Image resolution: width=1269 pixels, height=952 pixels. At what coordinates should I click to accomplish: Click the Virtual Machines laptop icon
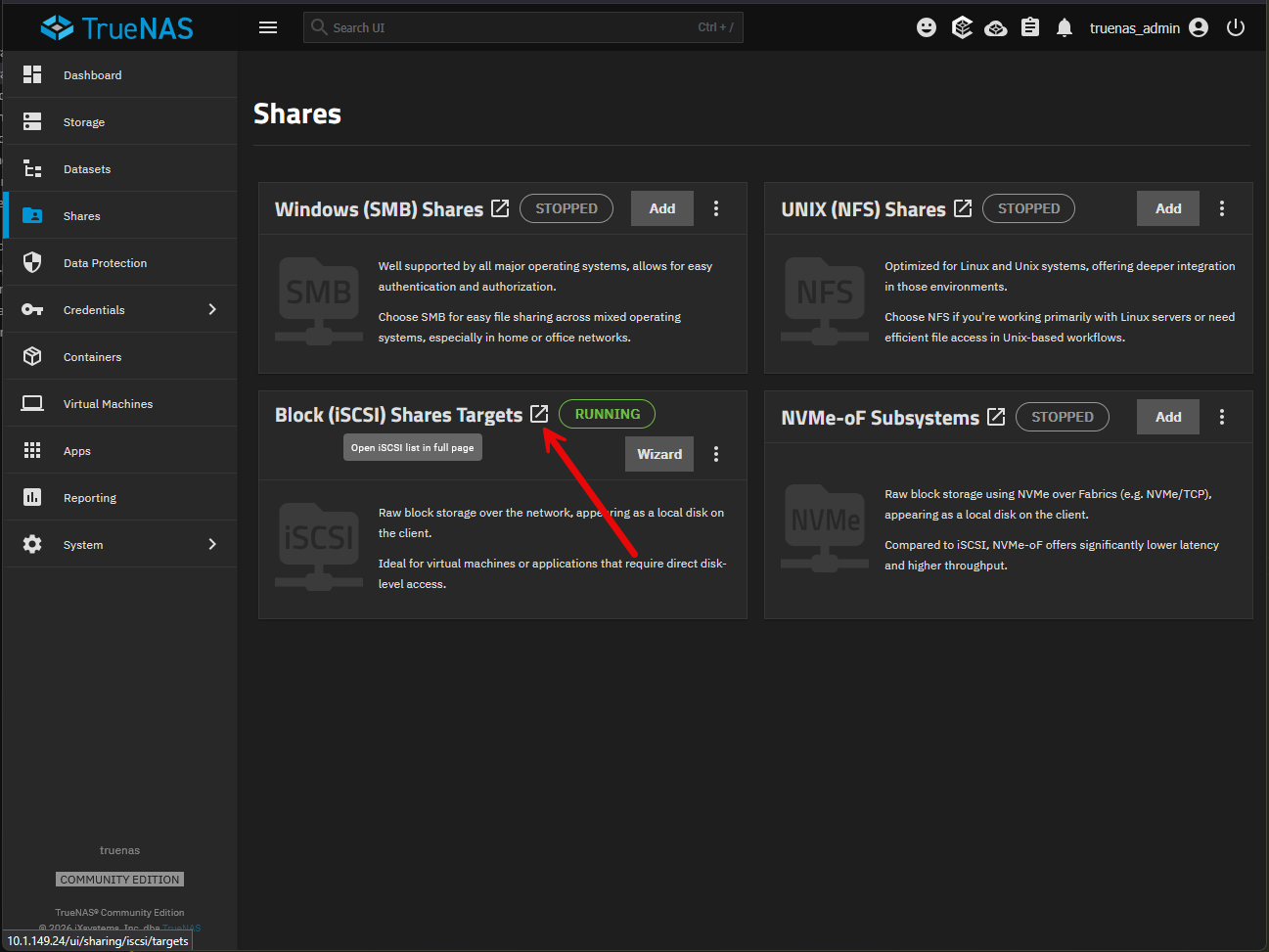point(32,403)
